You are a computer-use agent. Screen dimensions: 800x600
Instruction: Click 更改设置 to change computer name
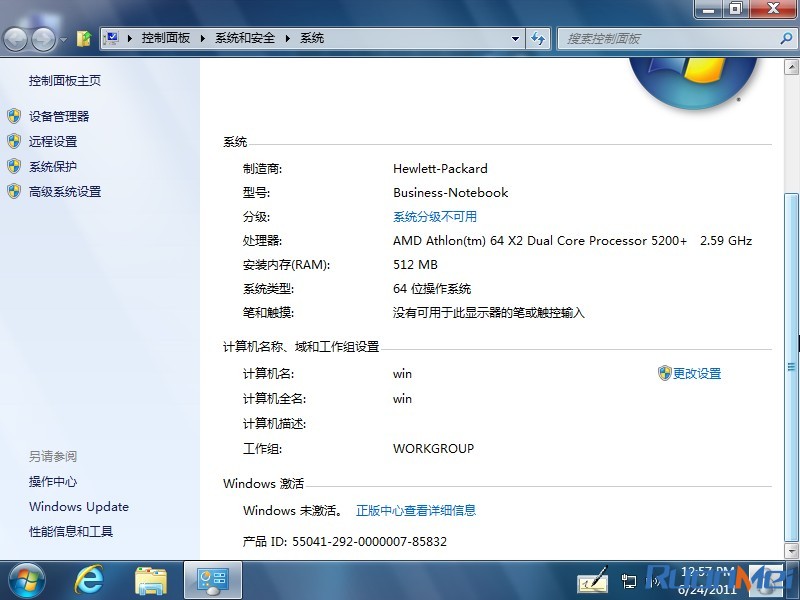697,373
